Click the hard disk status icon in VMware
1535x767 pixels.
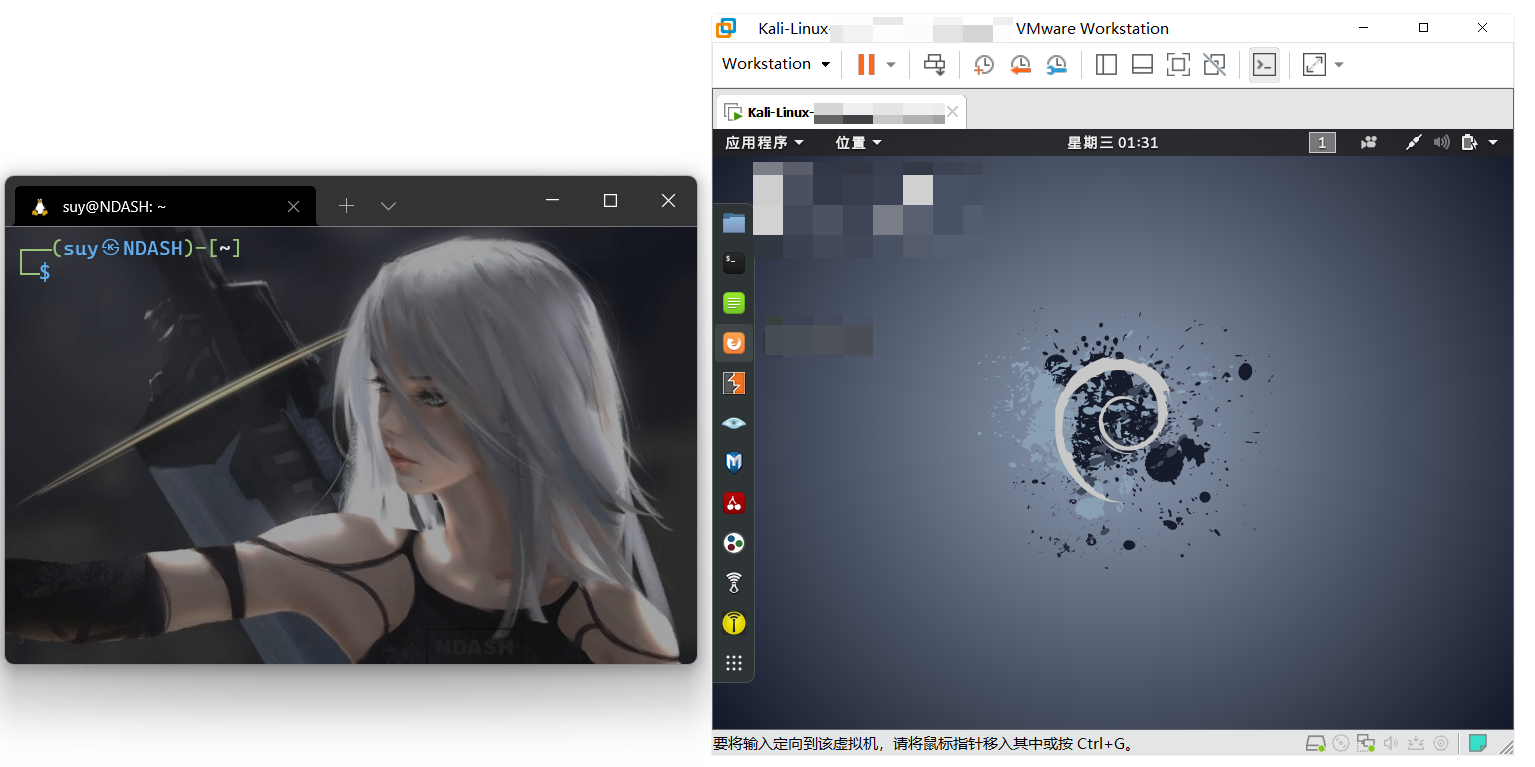(1316, 743)
